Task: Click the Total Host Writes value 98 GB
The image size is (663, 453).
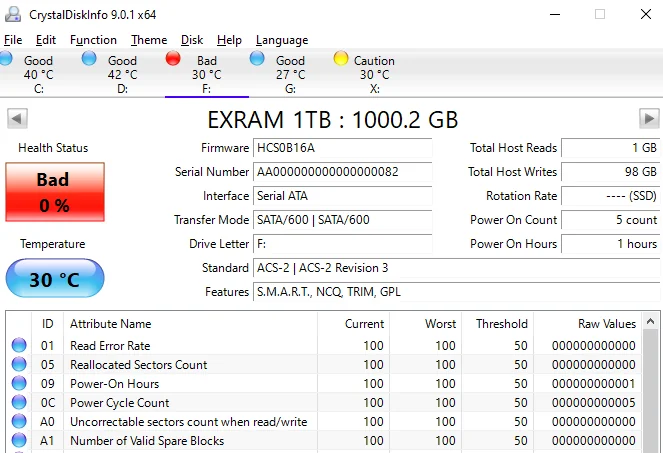Action: click(x=611, y=172)
